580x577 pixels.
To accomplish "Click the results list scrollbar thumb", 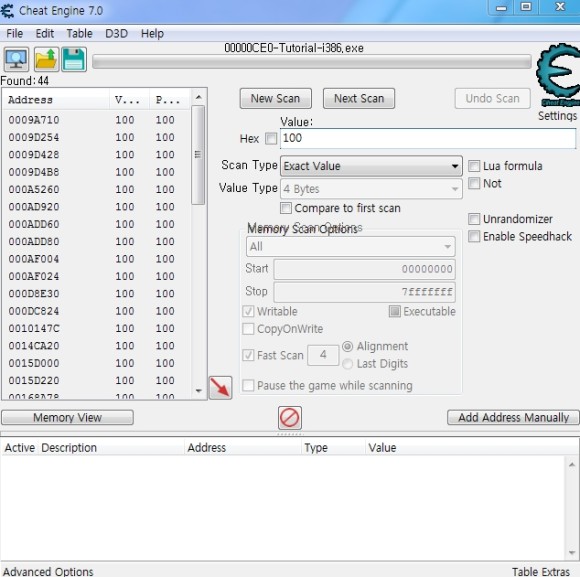I will (198, 155).
